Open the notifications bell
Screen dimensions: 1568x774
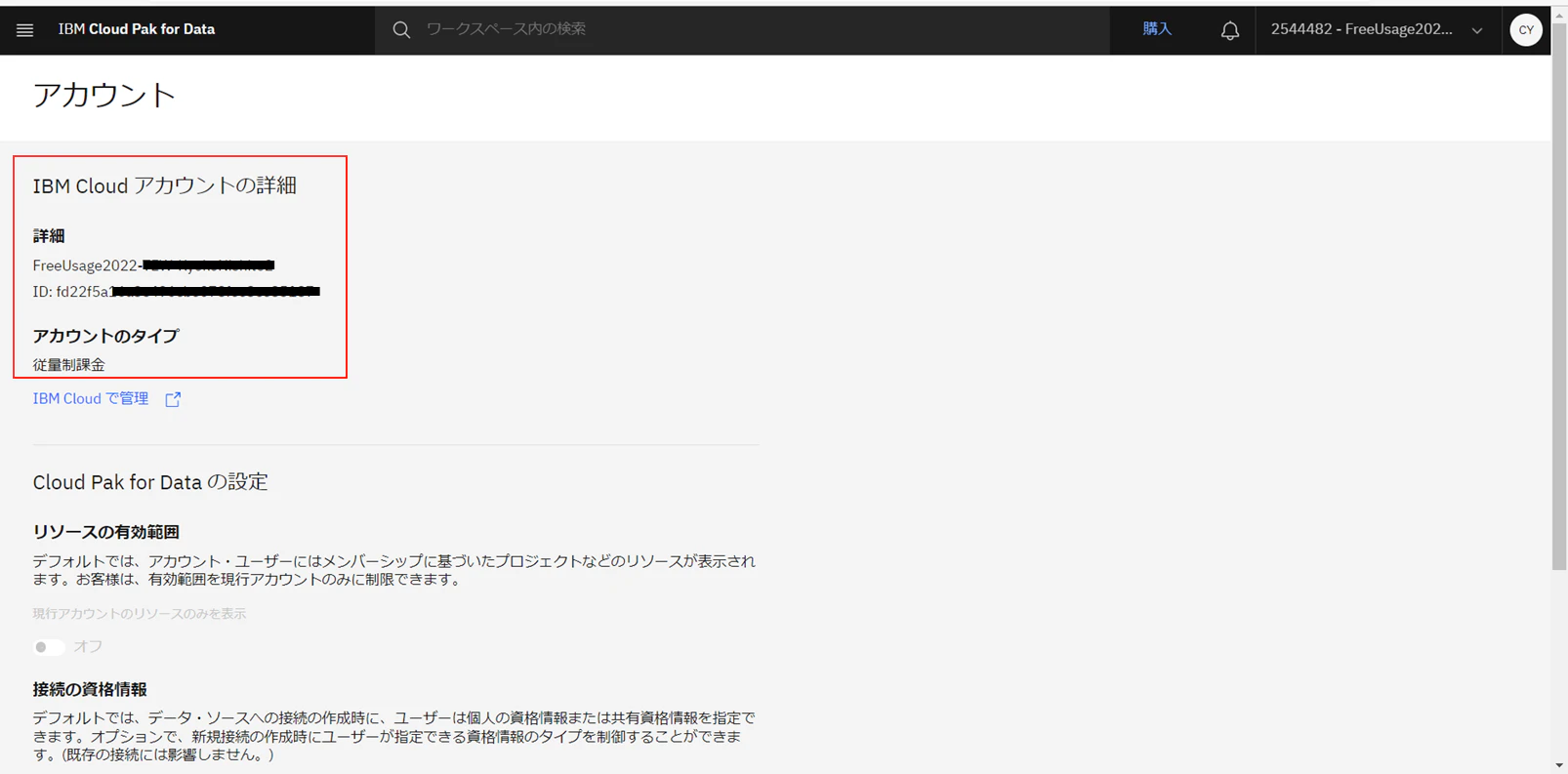pyautogui.click(x=1230, y=30)
